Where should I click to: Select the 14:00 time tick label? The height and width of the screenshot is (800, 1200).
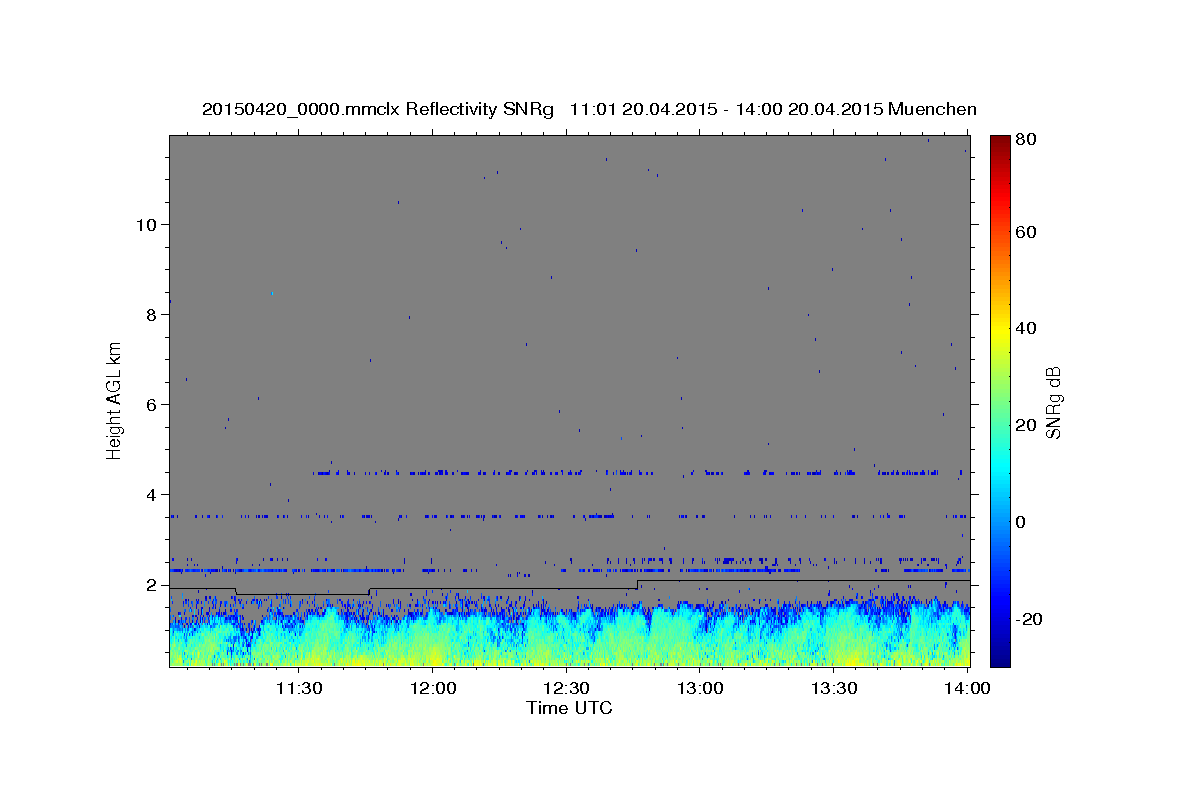968,688
